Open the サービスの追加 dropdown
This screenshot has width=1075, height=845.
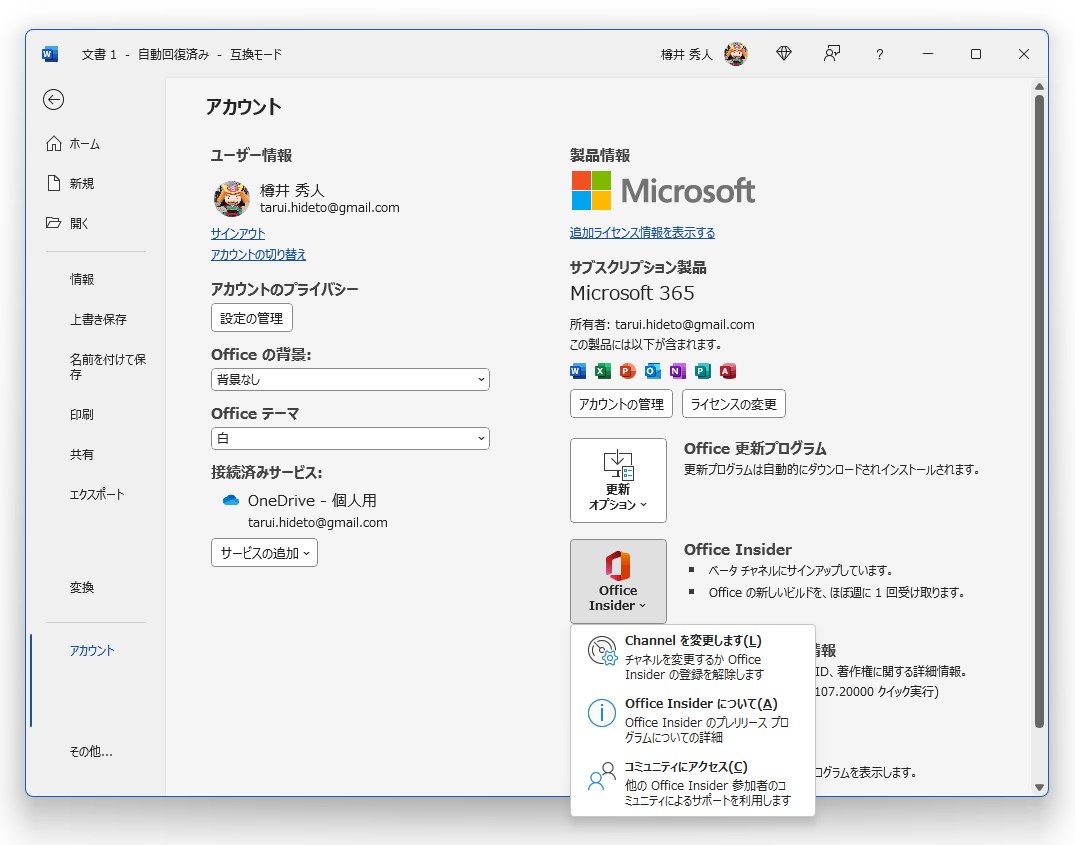[x=263, y=552]
